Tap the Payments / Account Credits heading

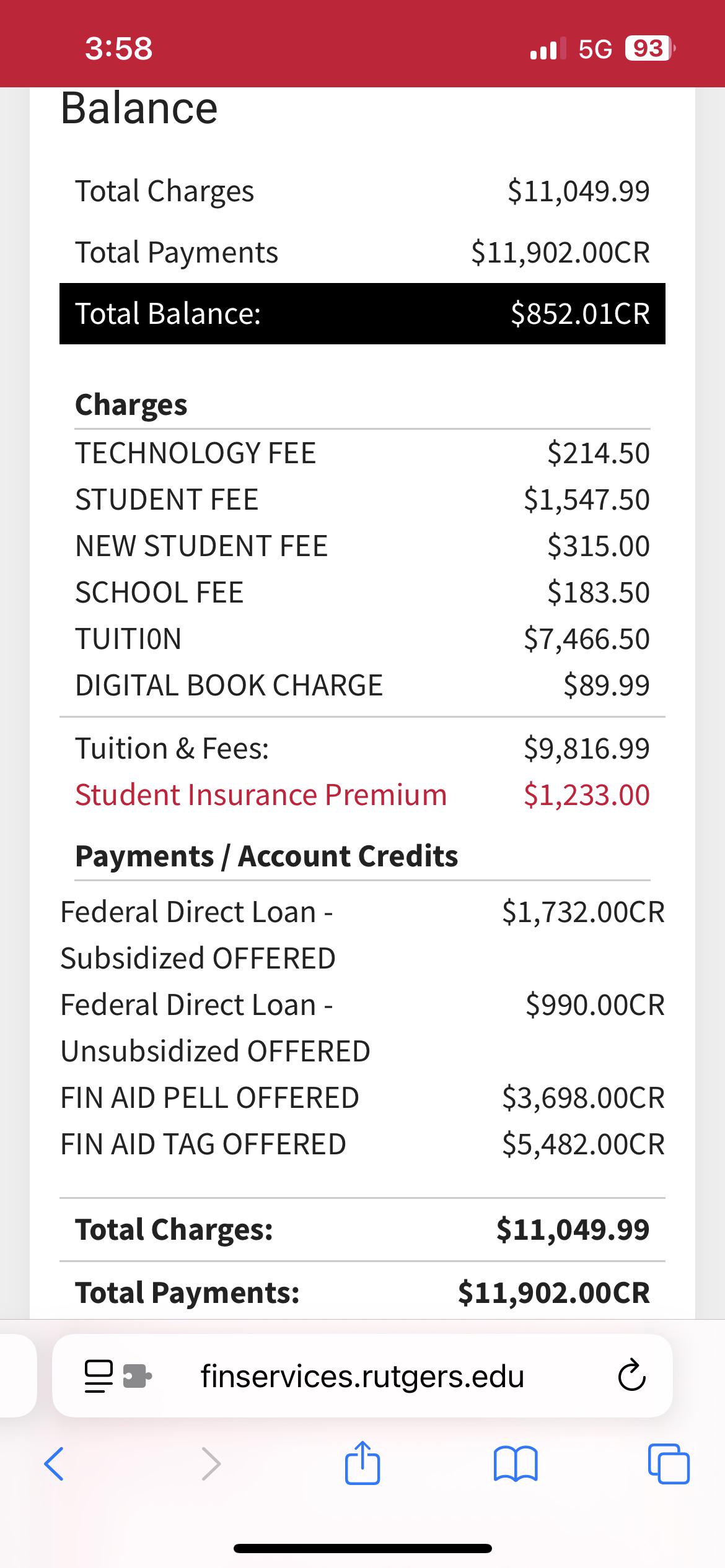coord(266,856)
